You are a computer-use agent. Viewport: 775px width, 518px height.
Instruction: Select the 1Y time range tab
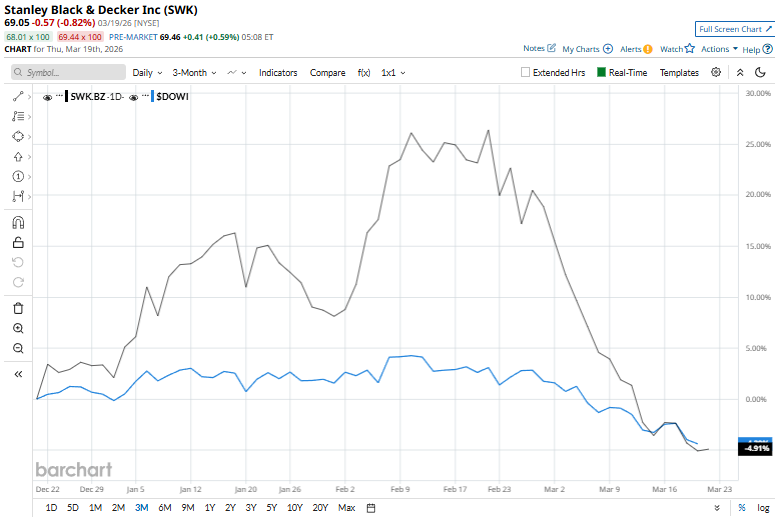(x=210, y=508)
